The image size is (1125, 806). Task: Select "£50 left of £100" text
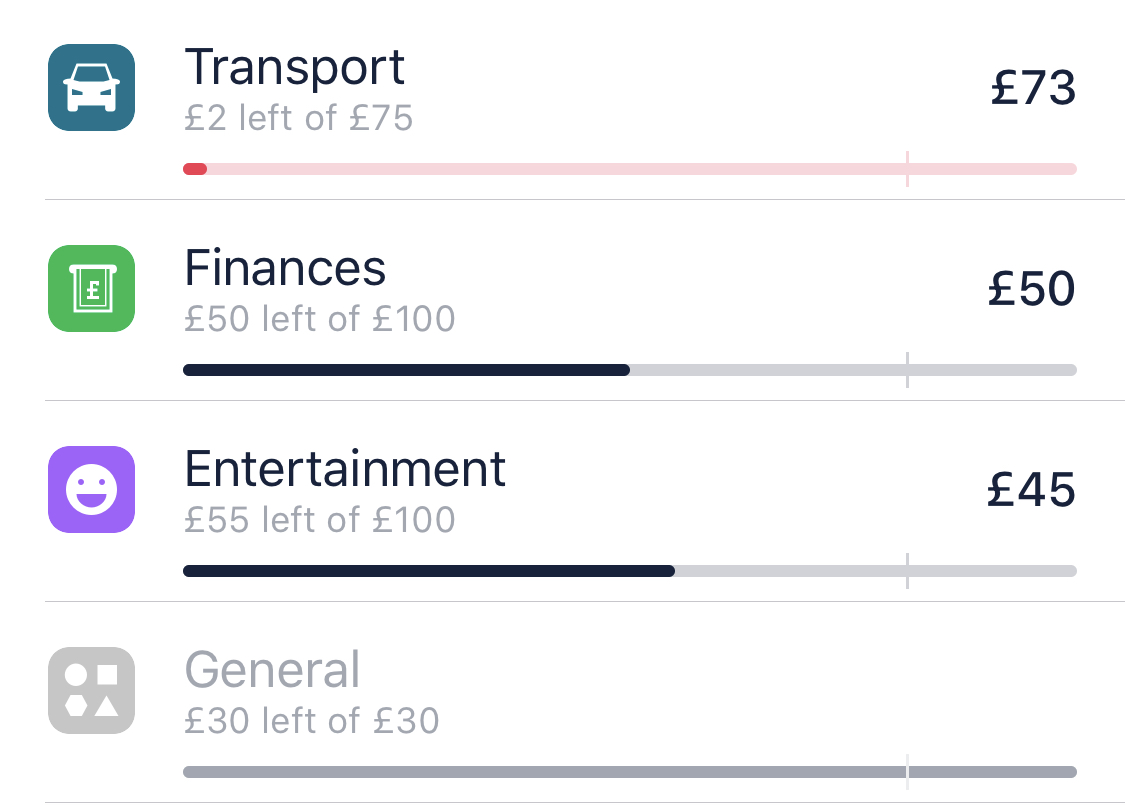(319, 320)
